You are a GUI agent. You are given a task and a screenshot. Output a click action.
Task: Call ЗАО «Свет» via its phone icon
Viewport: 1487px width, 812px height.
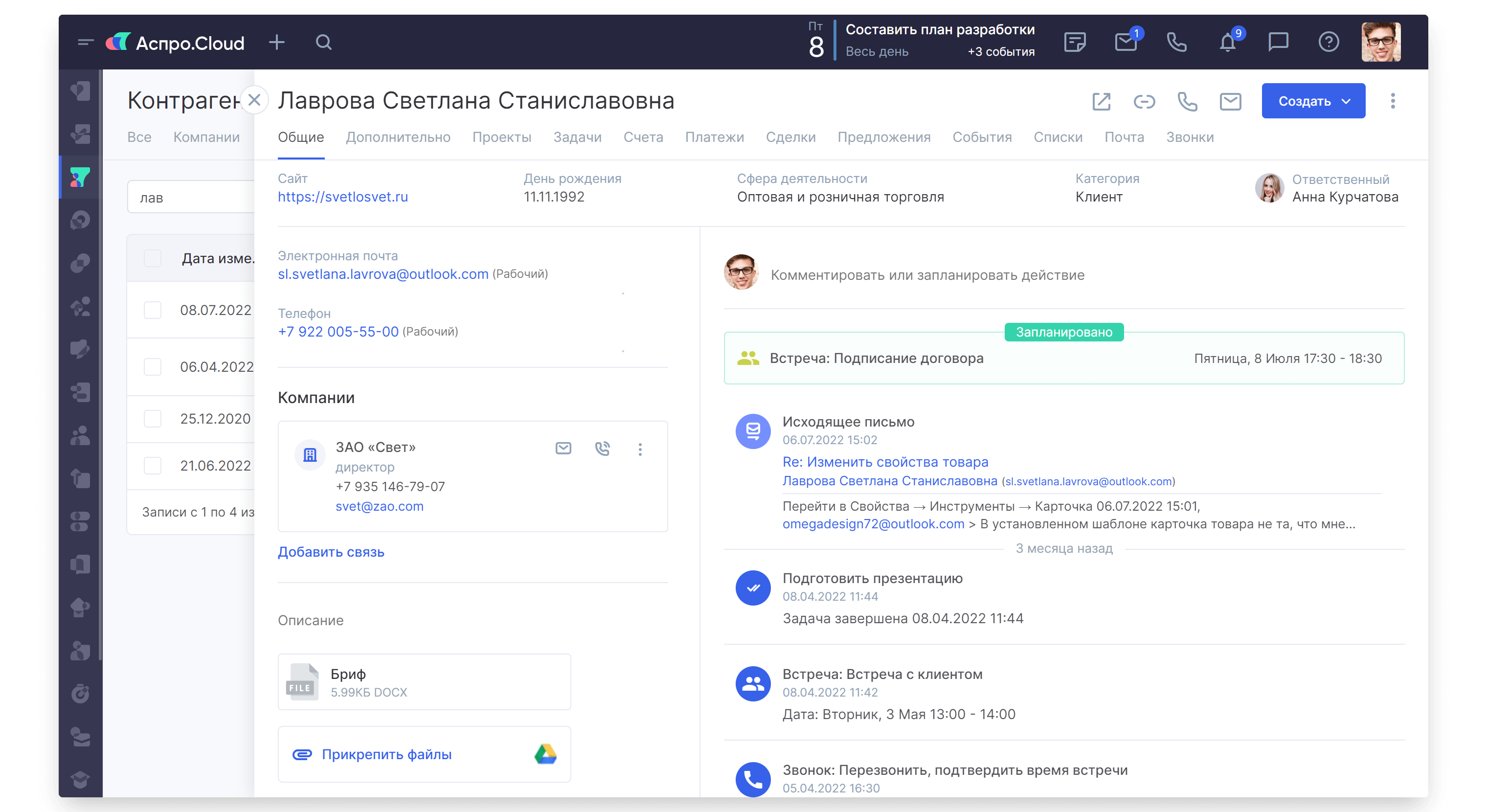coord(602,449)
